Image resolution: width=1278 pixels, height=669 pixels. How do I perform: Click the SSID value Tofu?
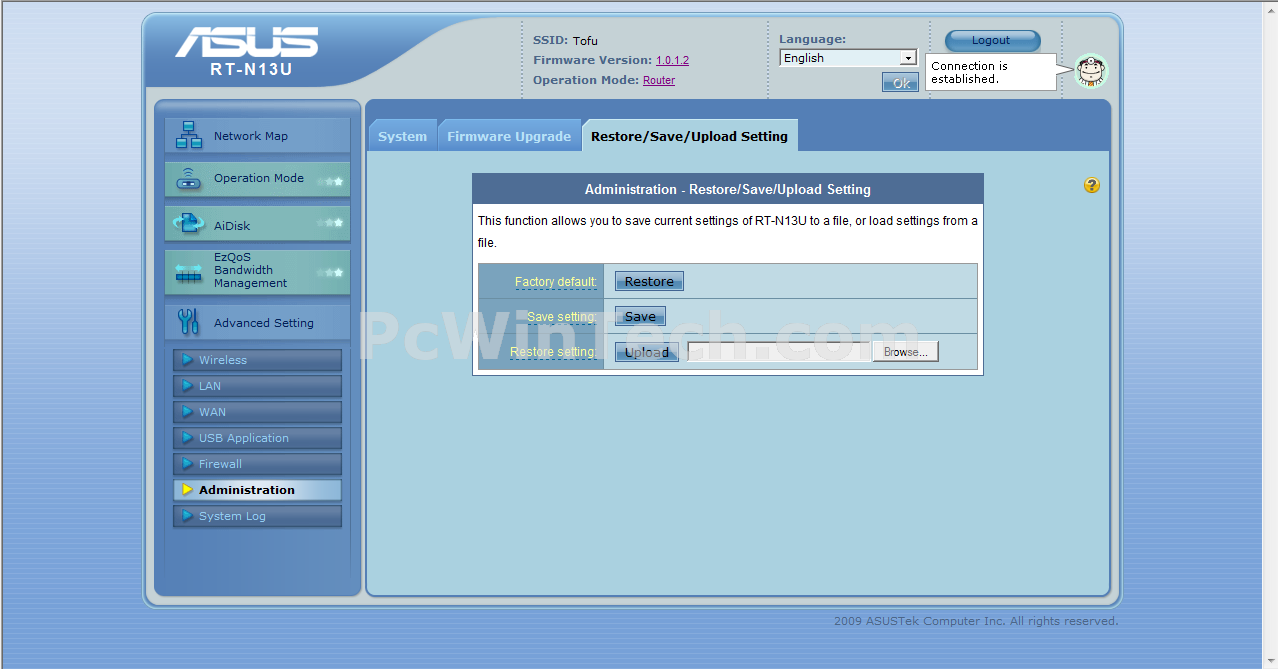coord(585,41)
